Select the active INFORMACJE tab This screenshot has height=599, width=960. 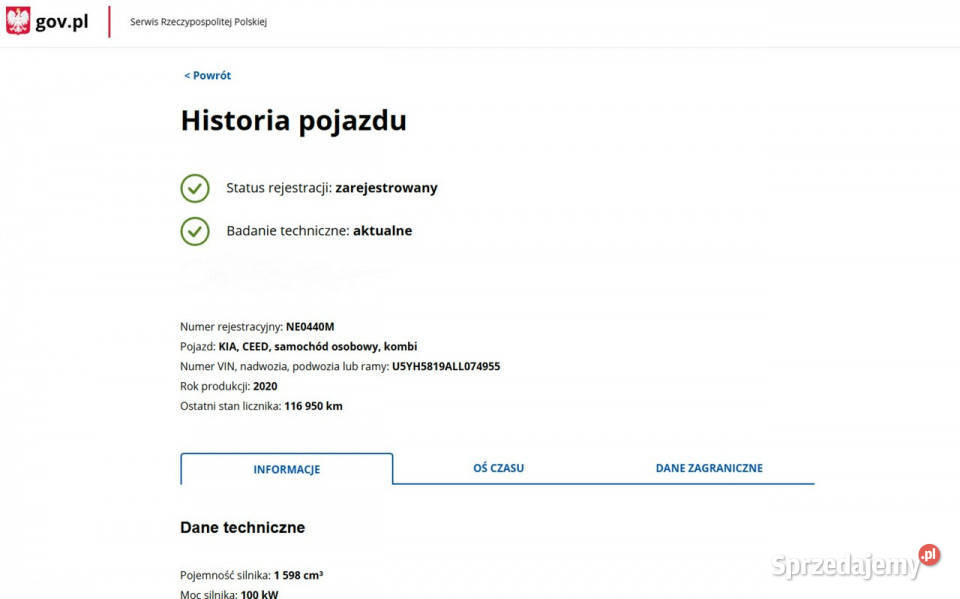click(286, 469)
